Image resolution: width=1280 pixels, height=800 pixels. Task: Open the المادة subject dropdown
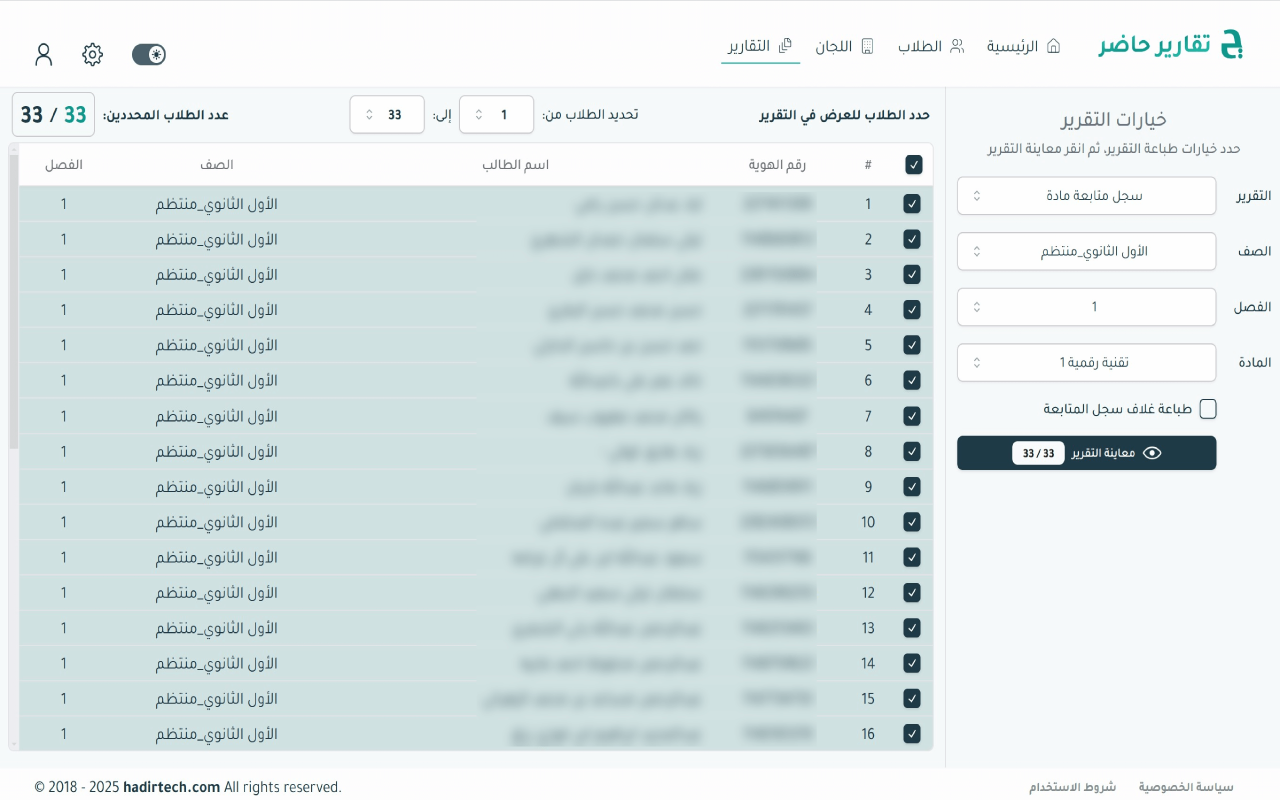1086,362
